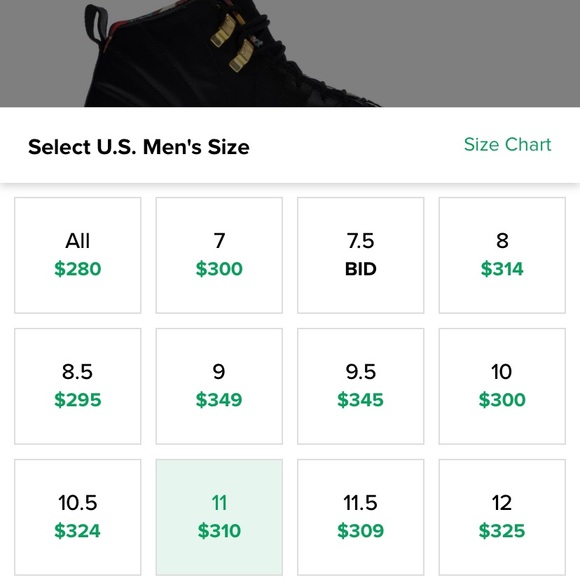The height and width of the screenshot is (580, 580).
Task: Pick size 10 for $300
Action: tap(502, 386)
